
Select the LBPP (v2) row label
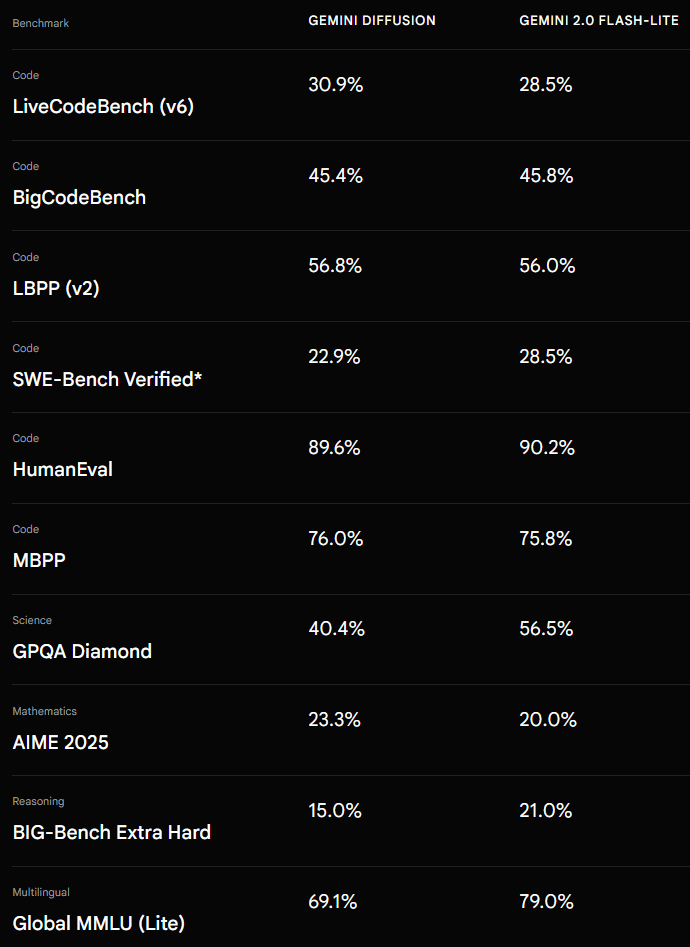pyautogui.click(x=56, y=288)
